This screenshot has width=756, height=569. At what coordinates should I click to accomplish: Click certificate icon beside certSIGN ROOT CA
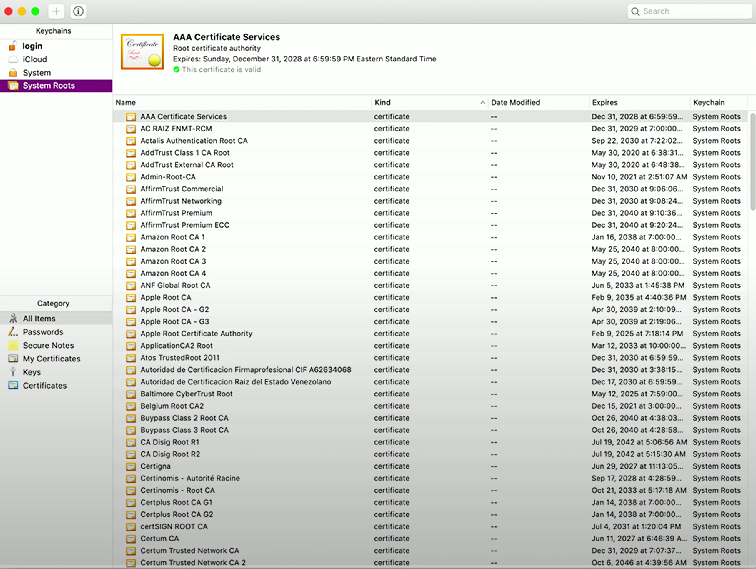coord(131,527)
